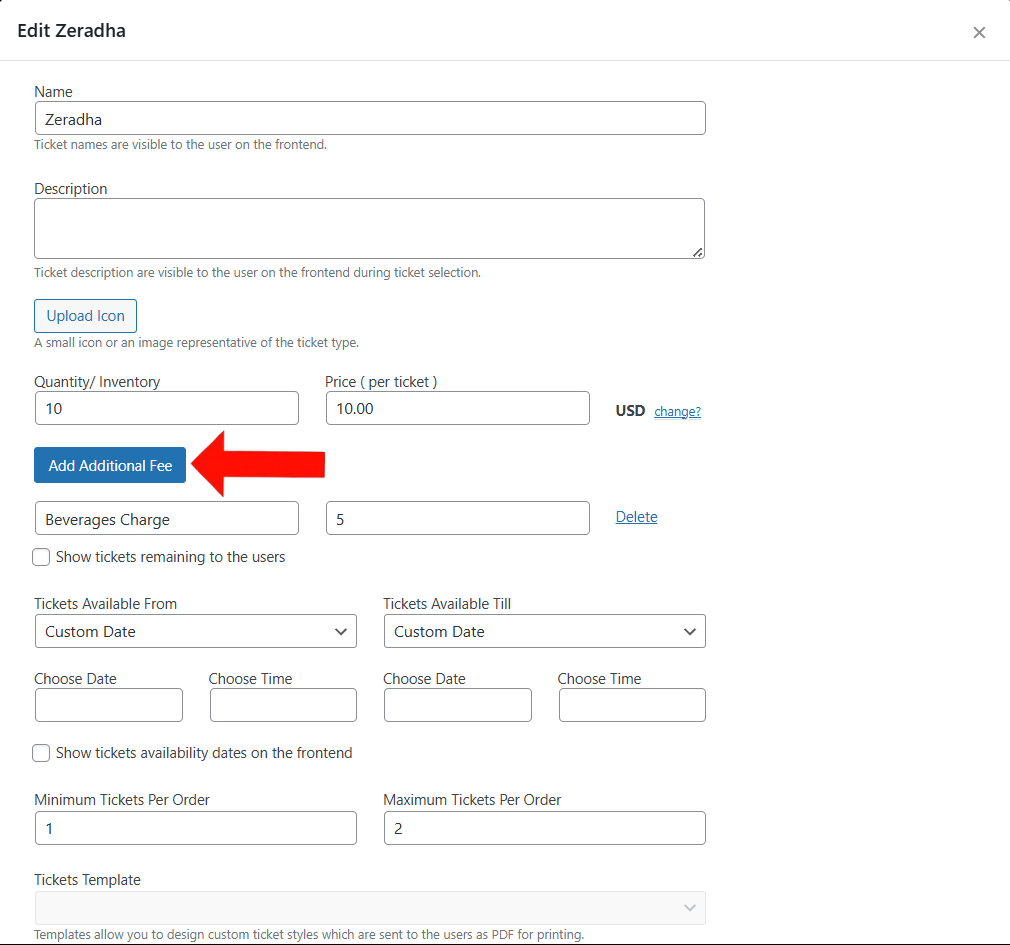Click Choose Date under Tickets Available From
1010x945 pixels.
(x=109, y=705)
